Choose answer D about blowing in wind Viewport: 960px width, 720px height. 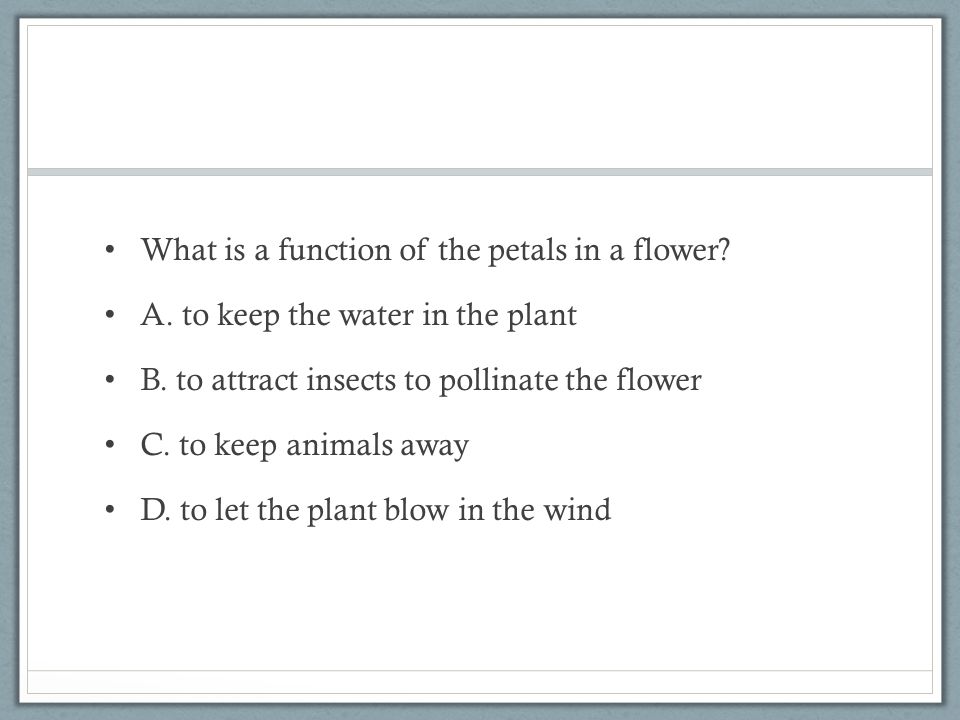coord(375,510)
